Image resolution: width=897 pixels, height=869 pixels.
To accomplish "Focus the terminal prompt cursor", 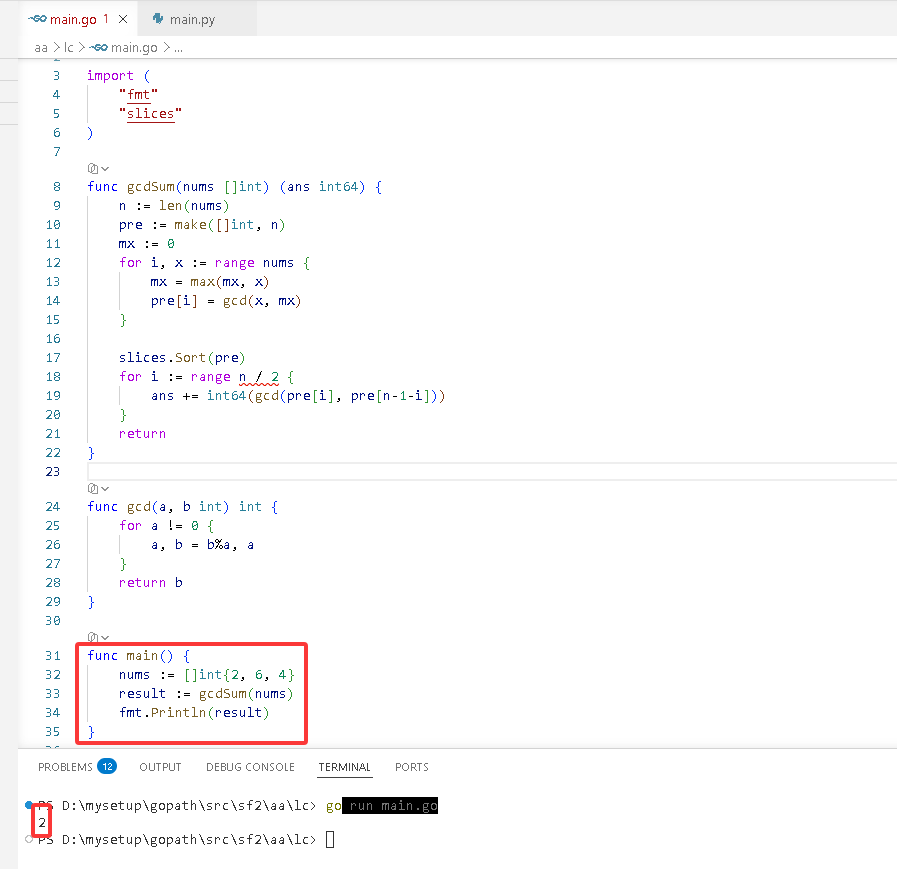I will (x=330, y=840).
